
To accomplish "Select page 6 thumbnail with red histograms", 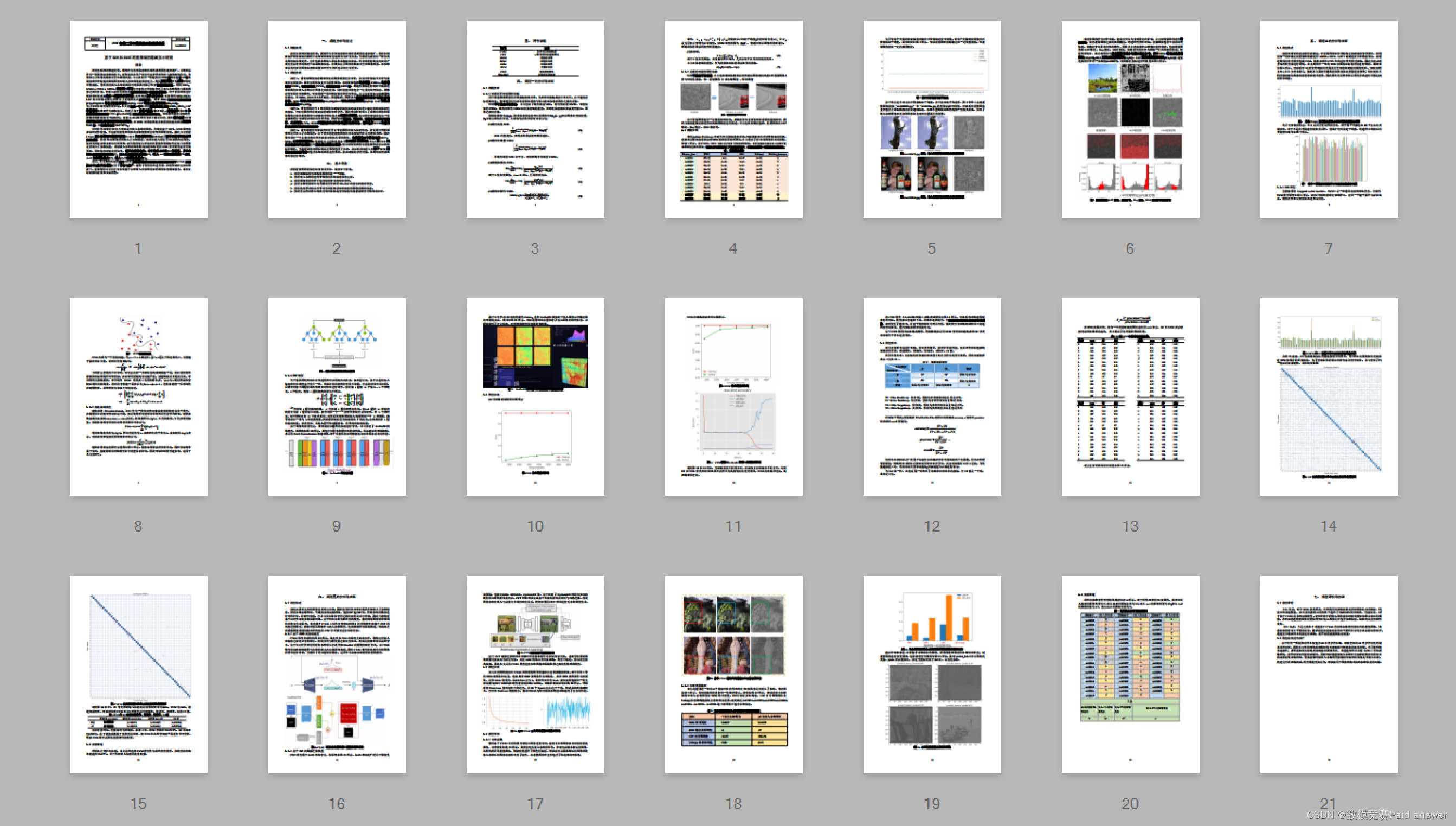I will coord(1130,119).
